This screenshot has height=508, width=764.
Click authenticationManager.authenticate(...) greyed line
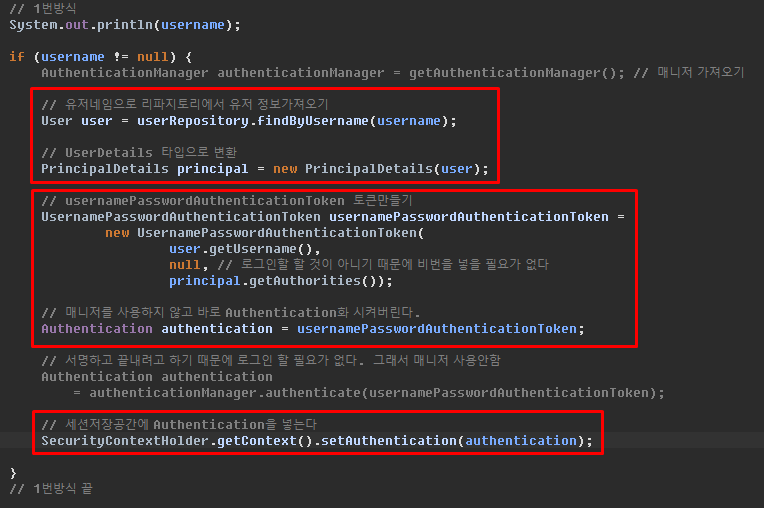pyautogui.click(x=369, y=393)
